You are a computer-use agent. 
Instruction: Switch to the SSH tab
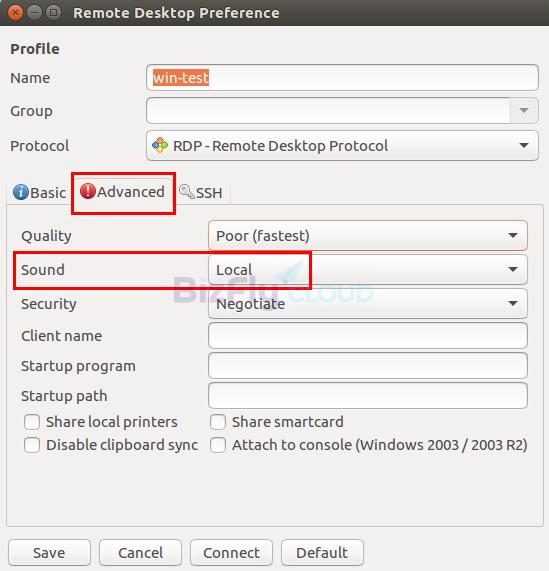click(x=201, y=192)
